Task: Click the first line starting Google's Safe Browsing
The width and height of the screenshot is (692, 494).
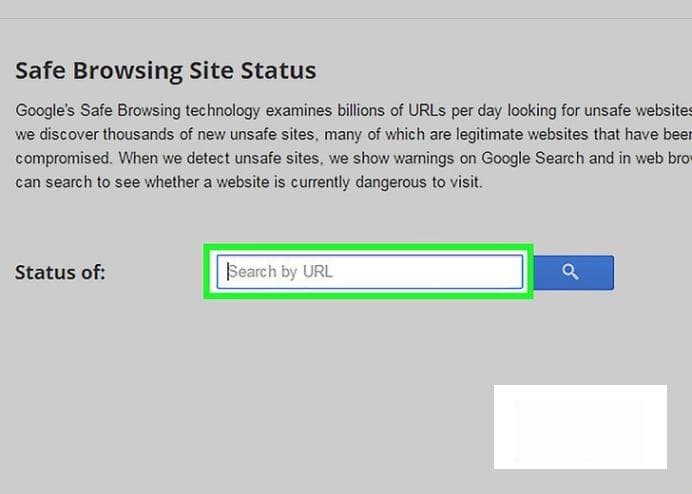Action: click(x=354, y=110)
